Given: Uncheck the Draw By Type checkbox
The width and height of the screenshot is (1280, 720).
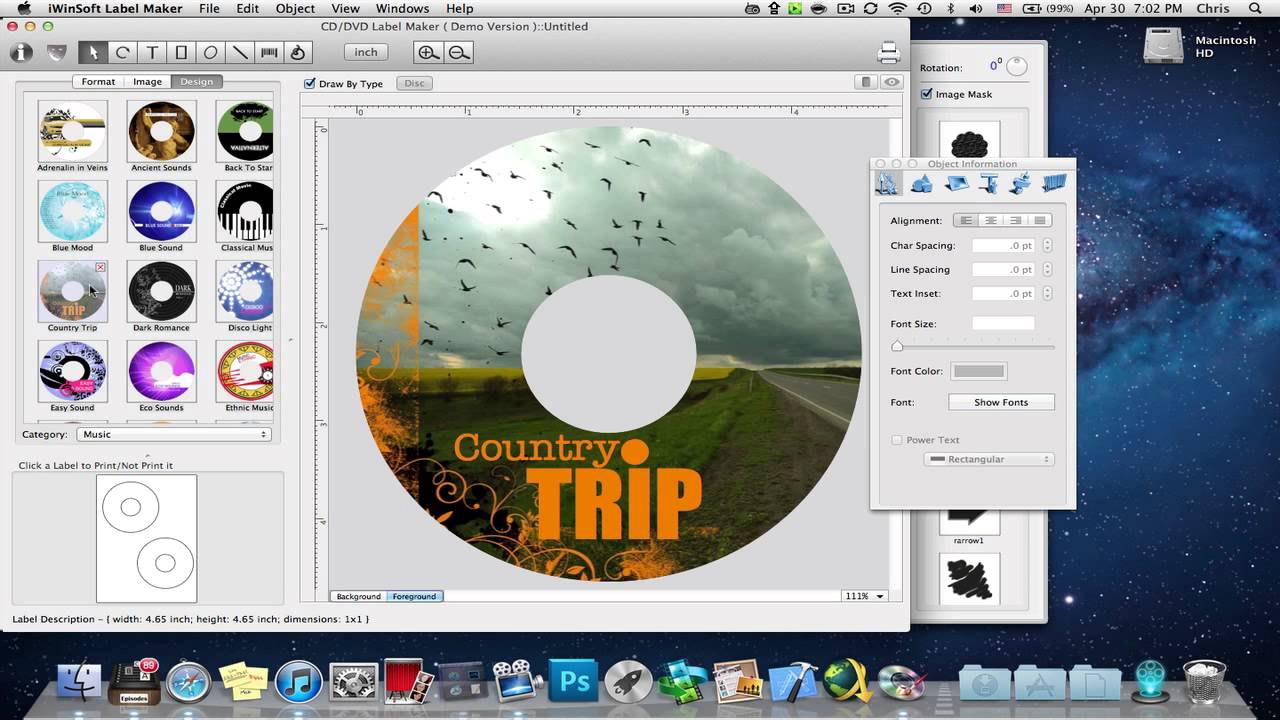Looking at the screenshot, I should (x=310, y=83).
